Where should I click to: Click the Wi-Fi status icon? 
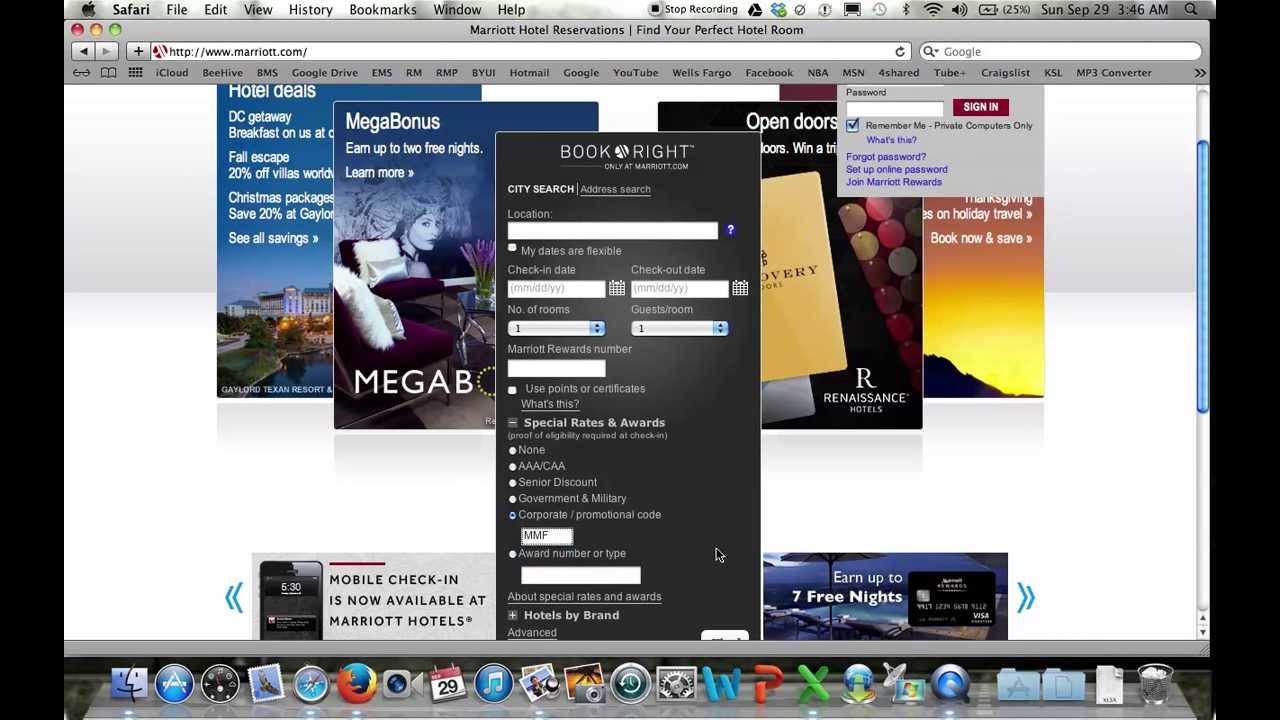(933, 10)
